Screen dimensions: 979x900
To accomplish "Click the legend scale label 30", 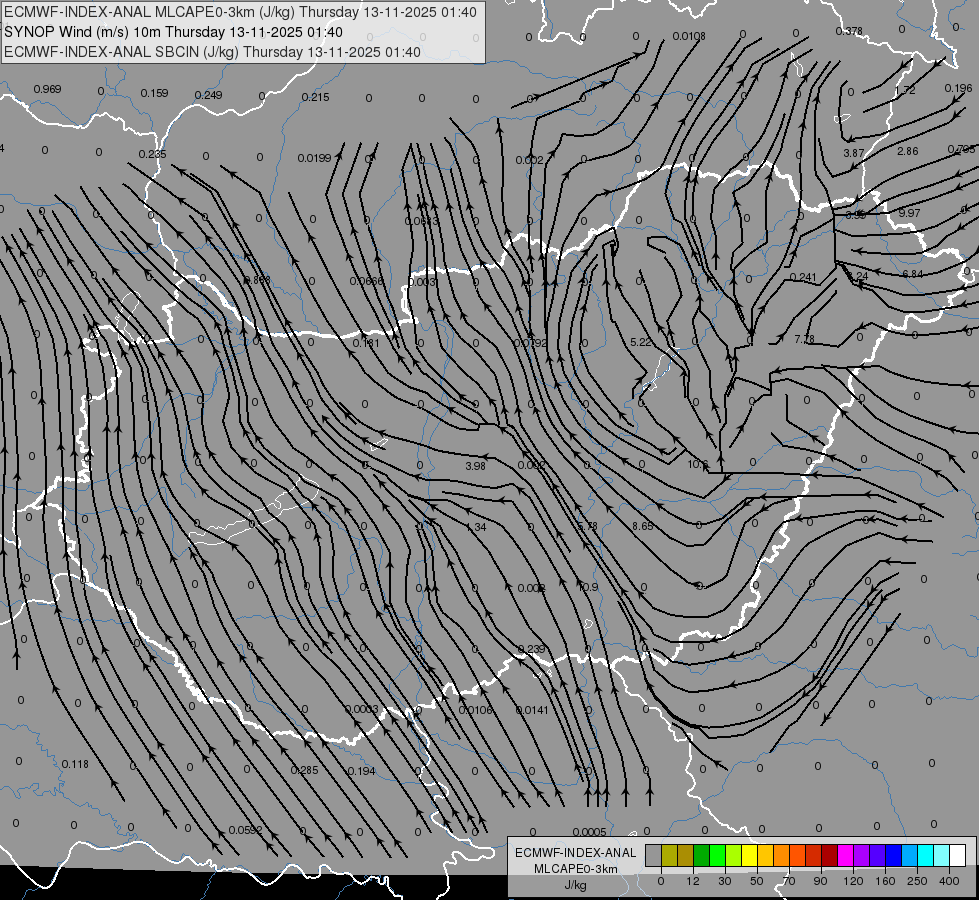I will point(725,881).
